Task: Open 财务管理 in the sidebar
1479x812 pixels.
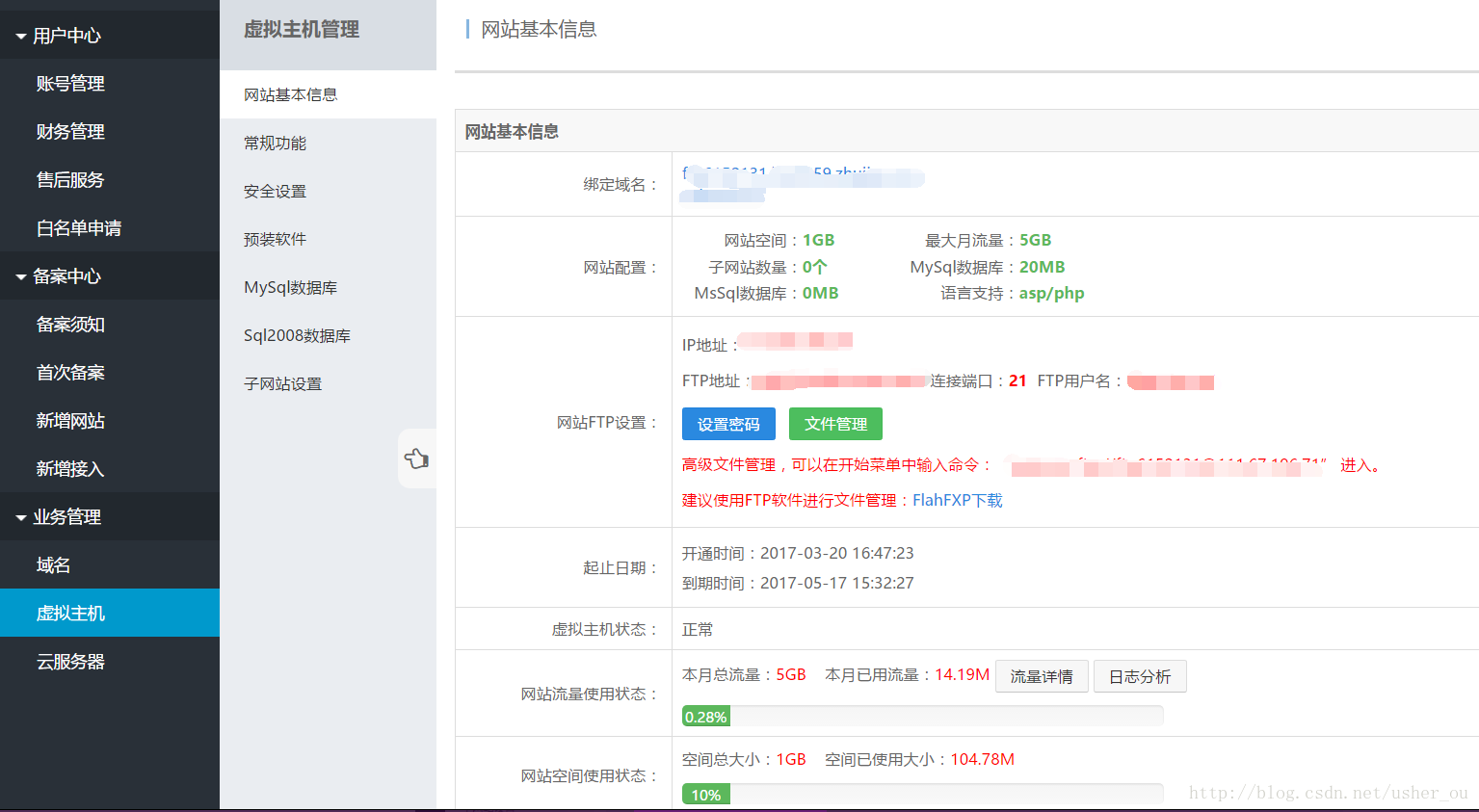Action: coord(70,132)
